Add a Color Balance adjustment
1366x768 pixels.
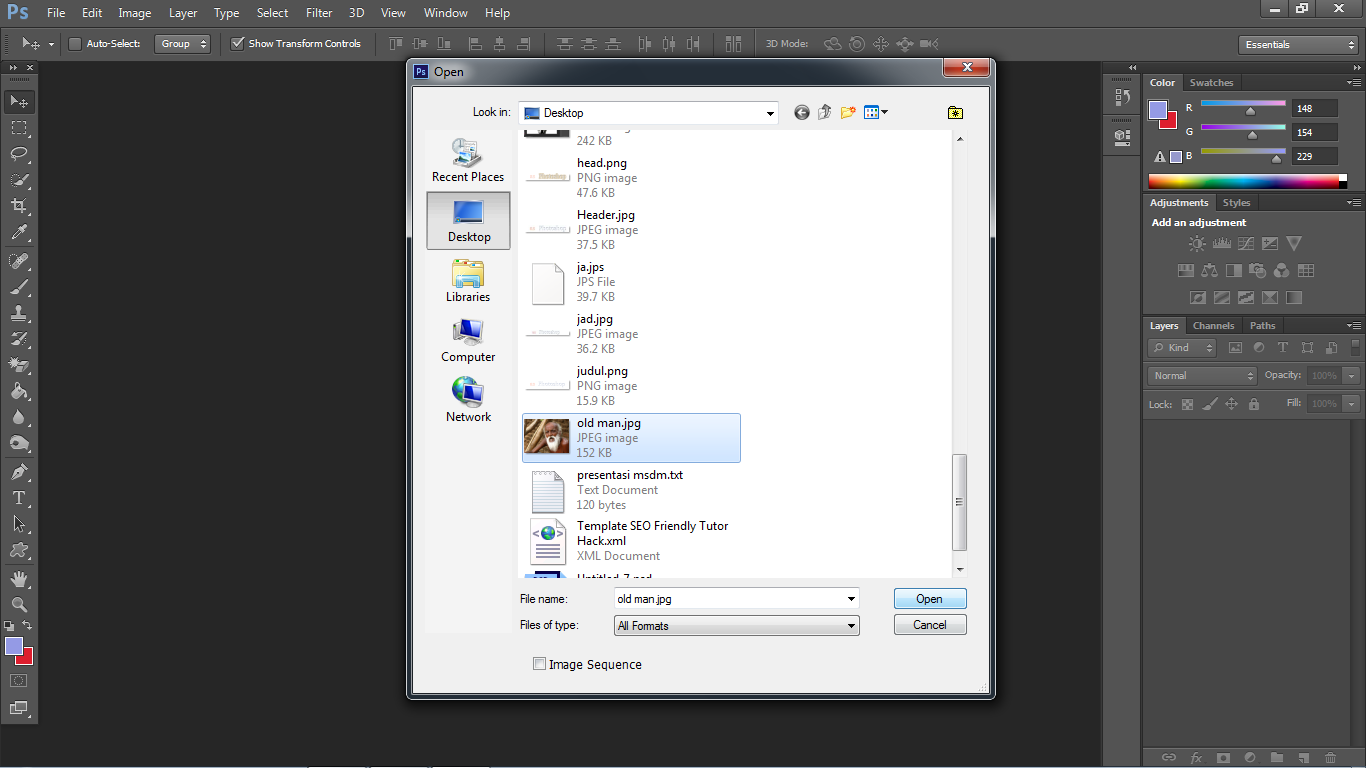(1209, 270)
